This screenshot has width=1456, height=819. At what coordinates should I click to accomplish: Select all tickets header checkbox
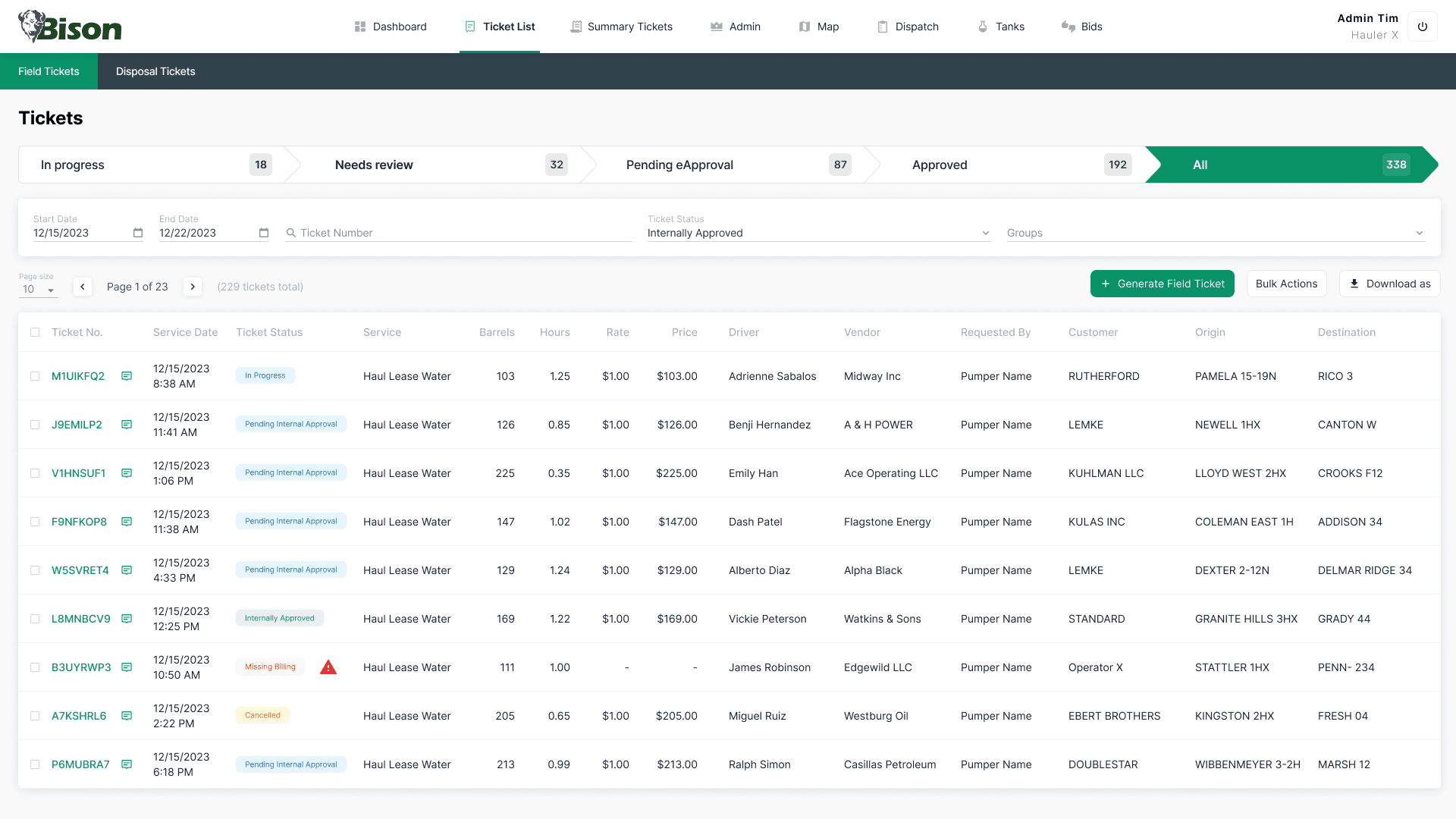pos(35,332)
